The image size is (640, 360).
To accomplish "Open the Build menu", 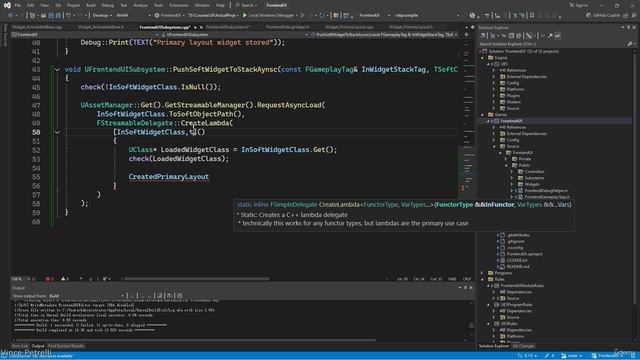I will click(x=91, y=5).
